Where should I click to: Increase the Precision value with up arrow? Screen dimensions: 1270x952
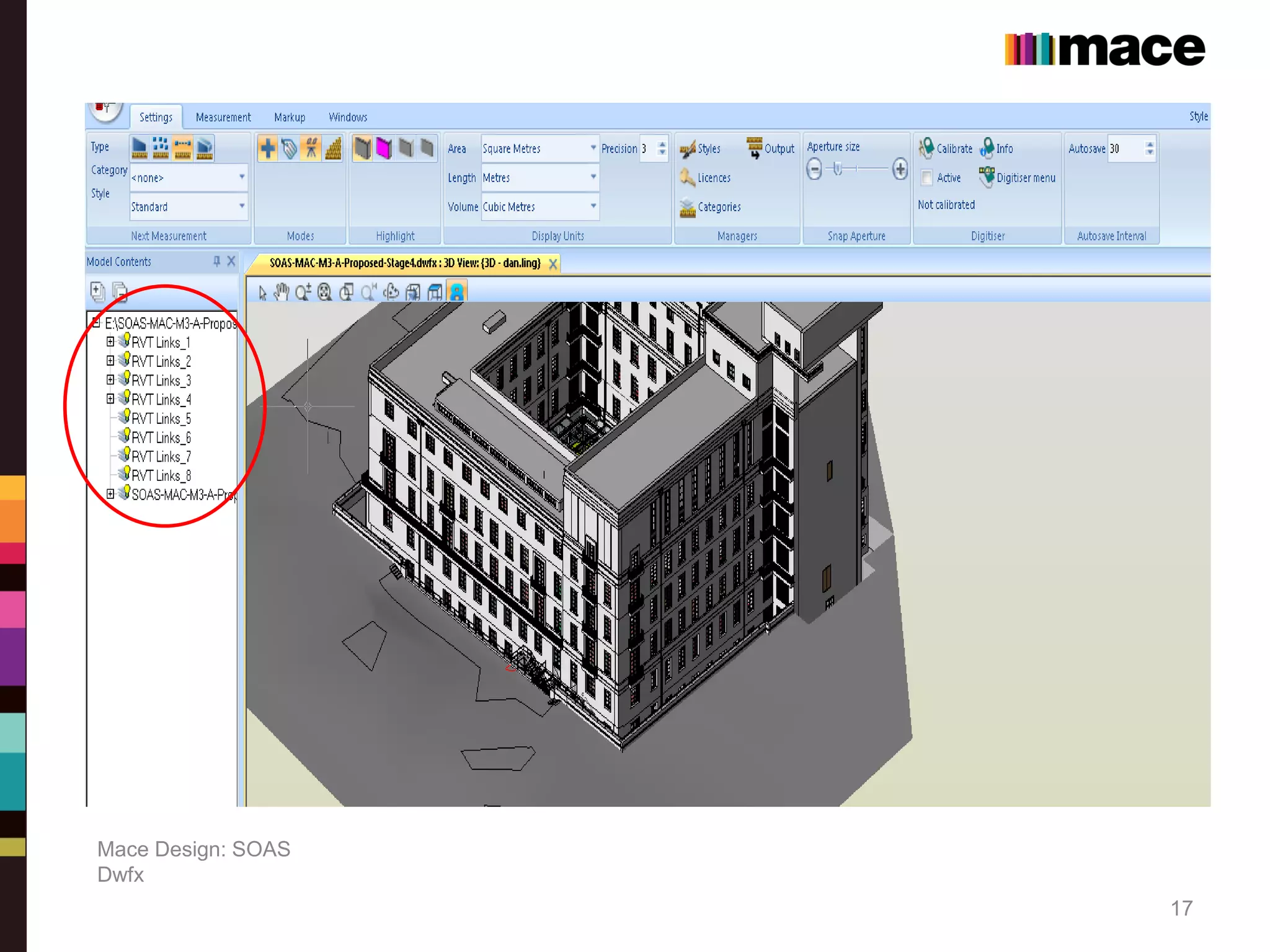tap(662, 144)
